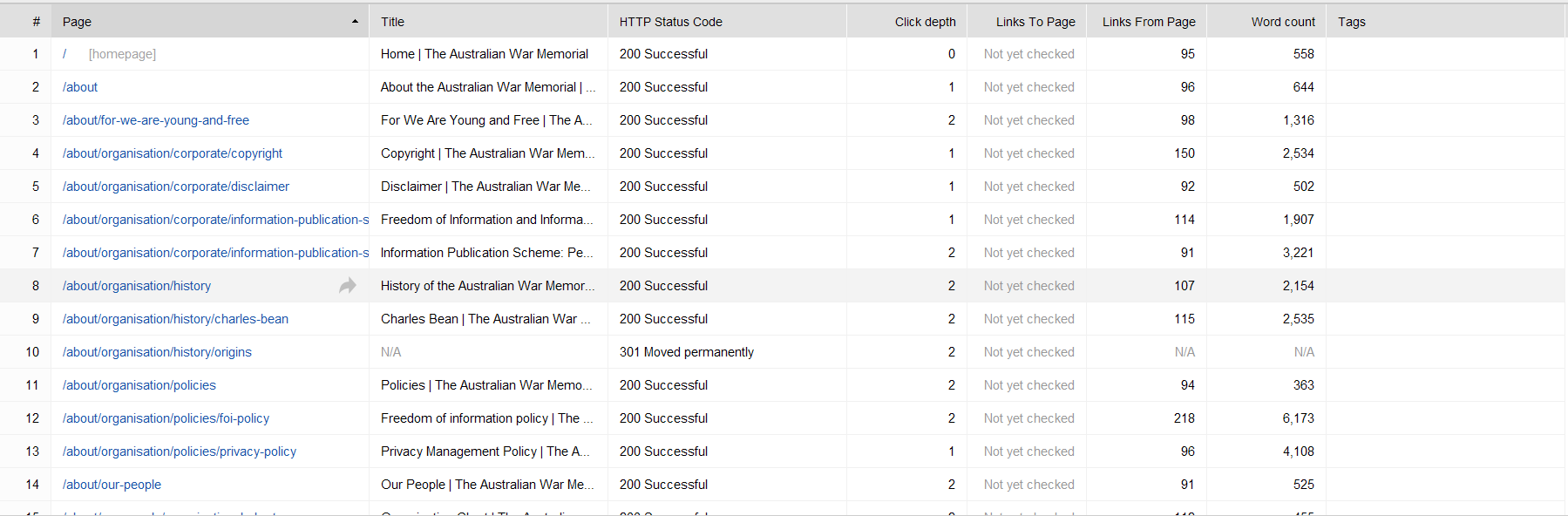Select title 'Policies | The Australian War Memo...'
The image size is (1568, 516).
point(486,385)
